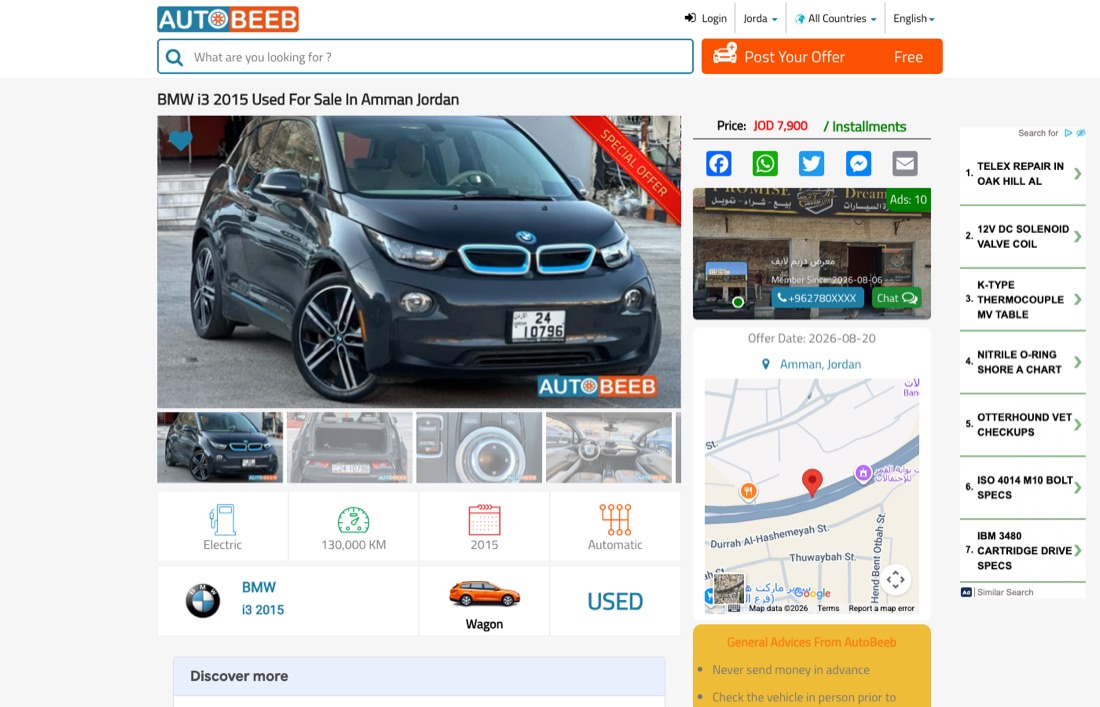The height and width of the screenshot is (707, 1100).
Task: Focus the 'What are you looking for?' search field
Action: tap(425, 57)
